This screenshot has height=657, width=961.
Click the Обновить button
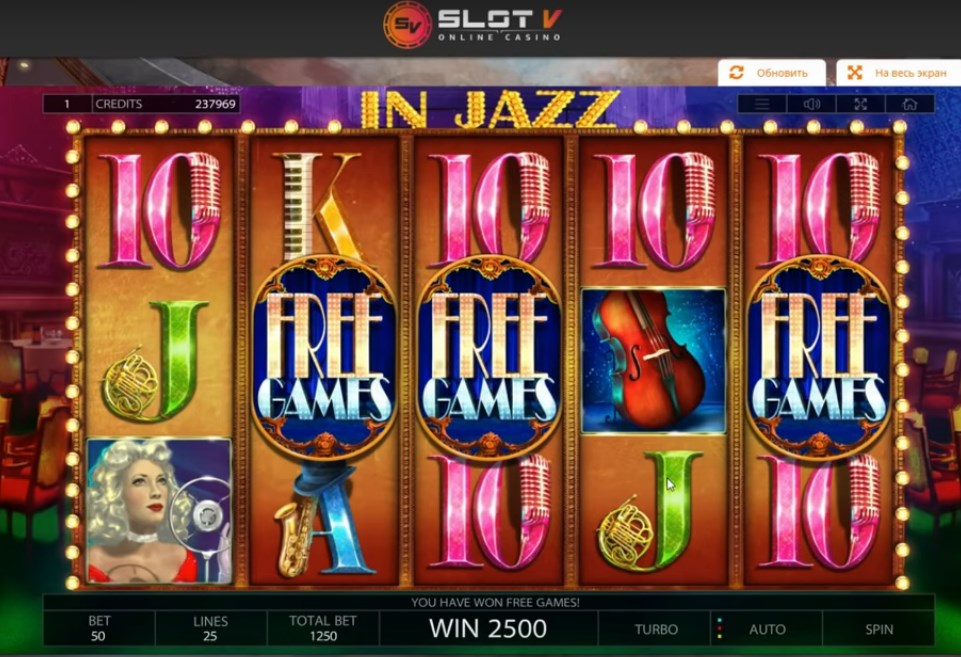772,73
